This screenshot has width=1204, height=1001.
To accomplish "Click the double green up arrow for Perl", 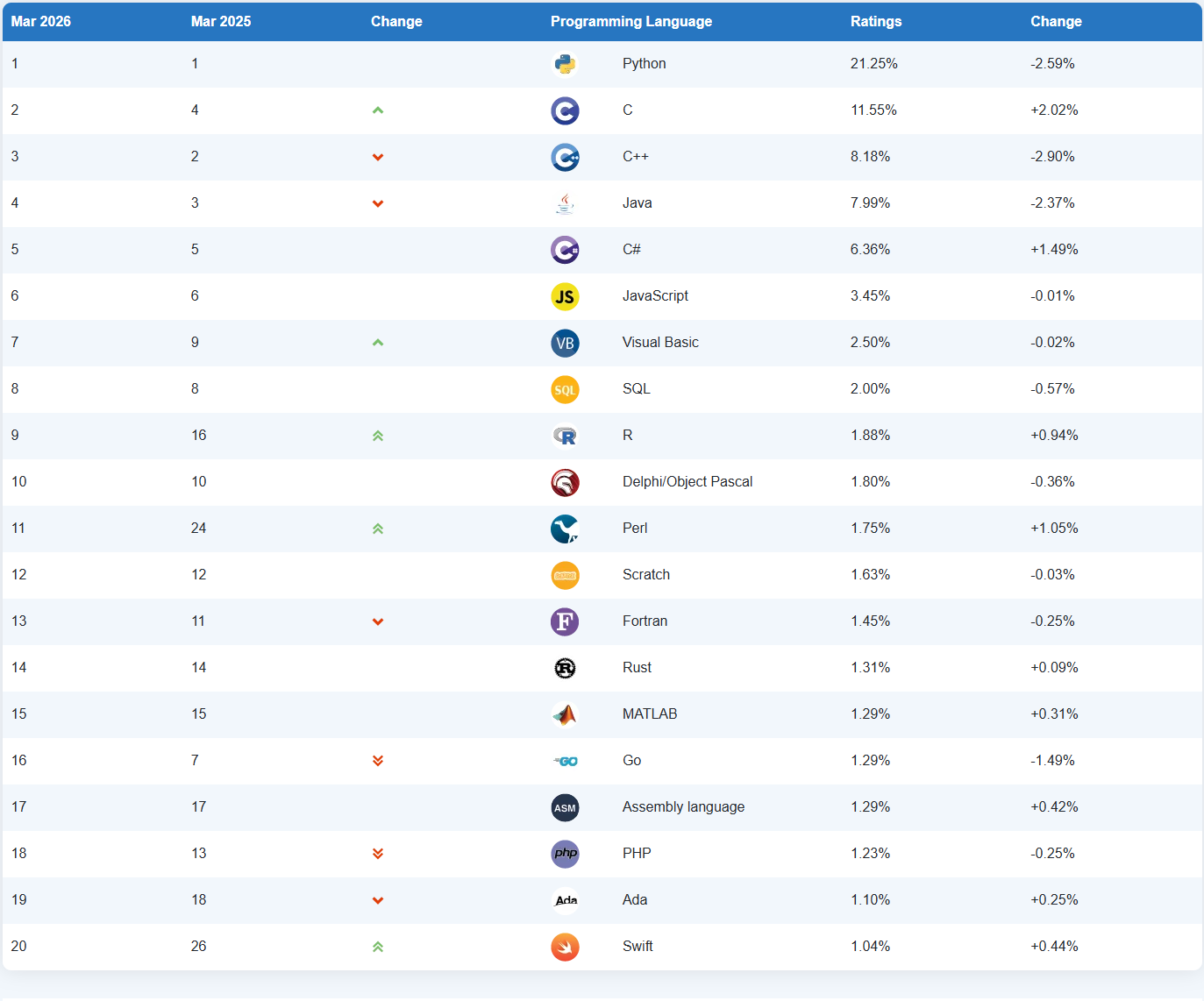I will [378, 529].
